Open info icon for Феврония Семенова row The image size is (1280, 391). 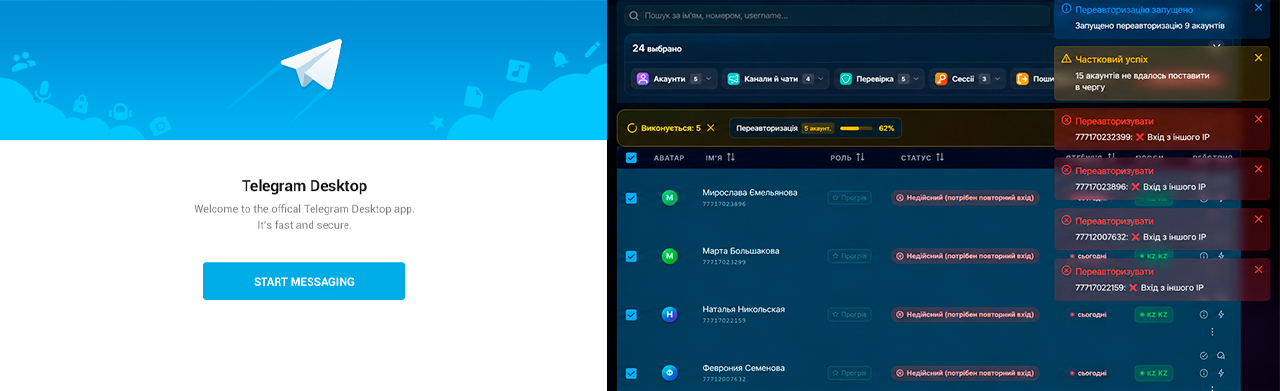tap(1204, 373)
